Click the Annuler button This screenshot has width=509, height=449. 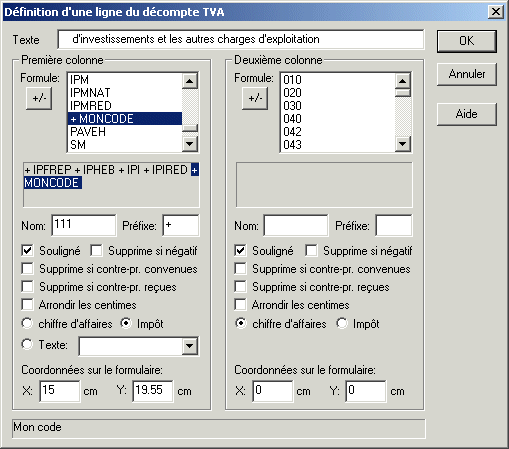(467, 74)
